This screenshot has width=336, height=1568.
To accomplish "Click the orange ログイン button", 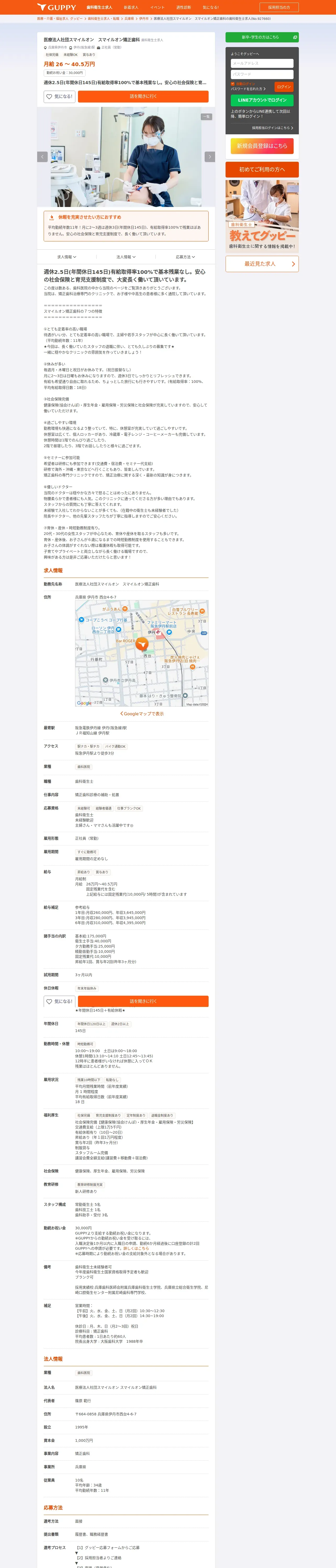I will coord(284,87).
